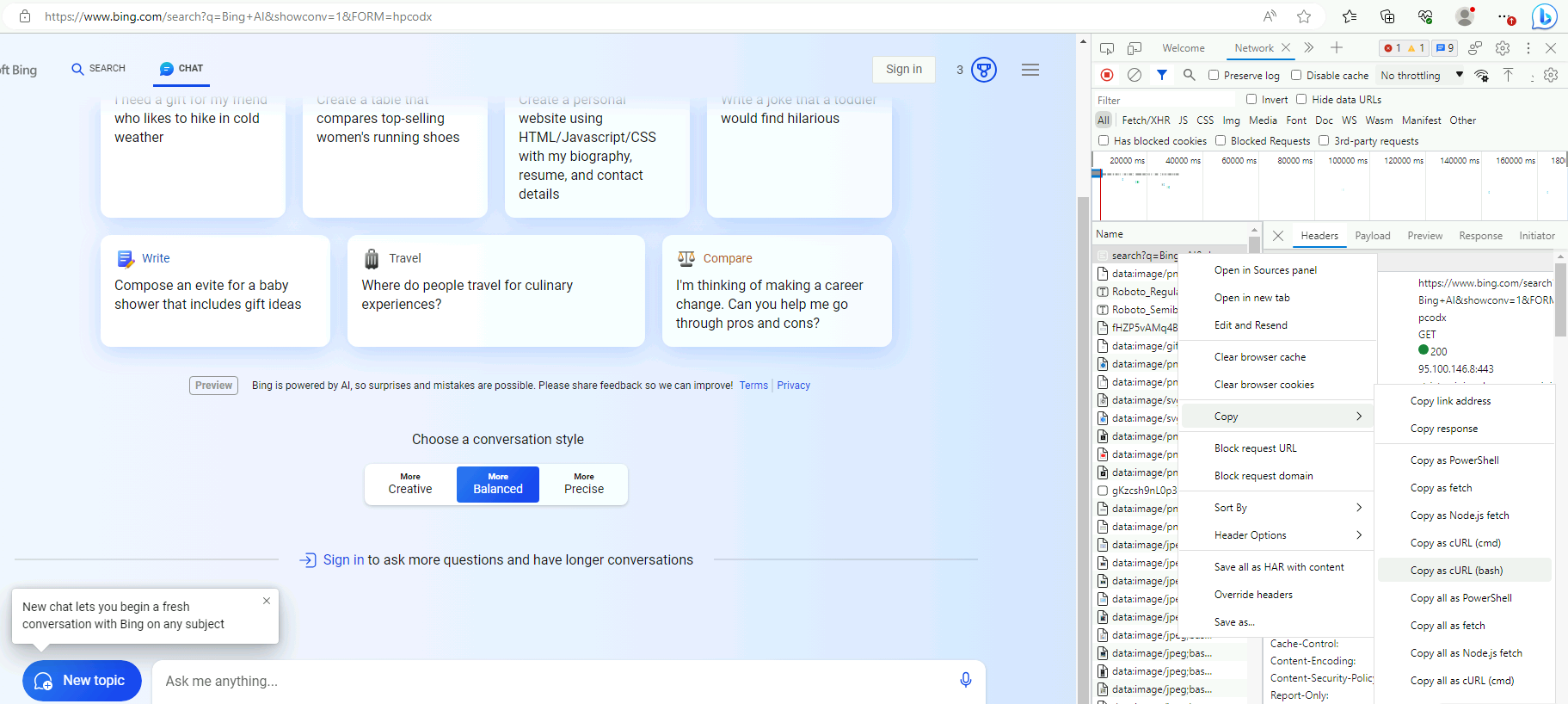Image resolution: width=1568 pixels, height=704 pixels.
Task: Switch to the Payload tab
Action: tap(1372, 236)
